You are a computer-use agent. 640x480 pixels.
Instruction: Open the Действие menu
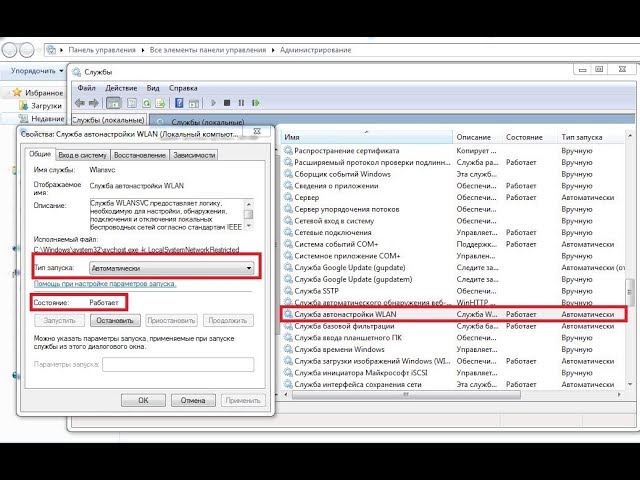[x=119, y=88]
